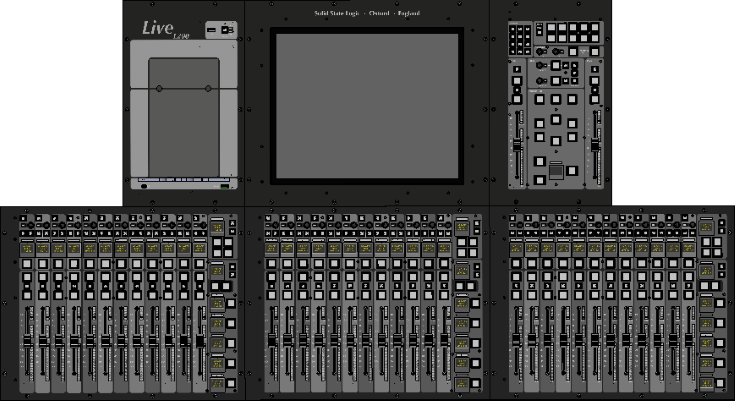Click the top-right button of the master tile's center cluster
The image size is (735, 401).
coord(572,99)
